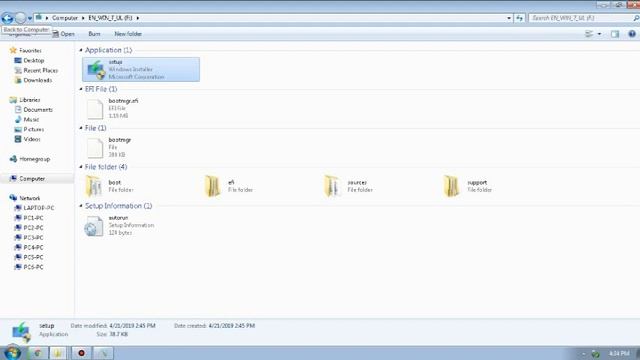Select the setup application icon
The width and height of the screenshot is (640, 360).
coord(96,69)
